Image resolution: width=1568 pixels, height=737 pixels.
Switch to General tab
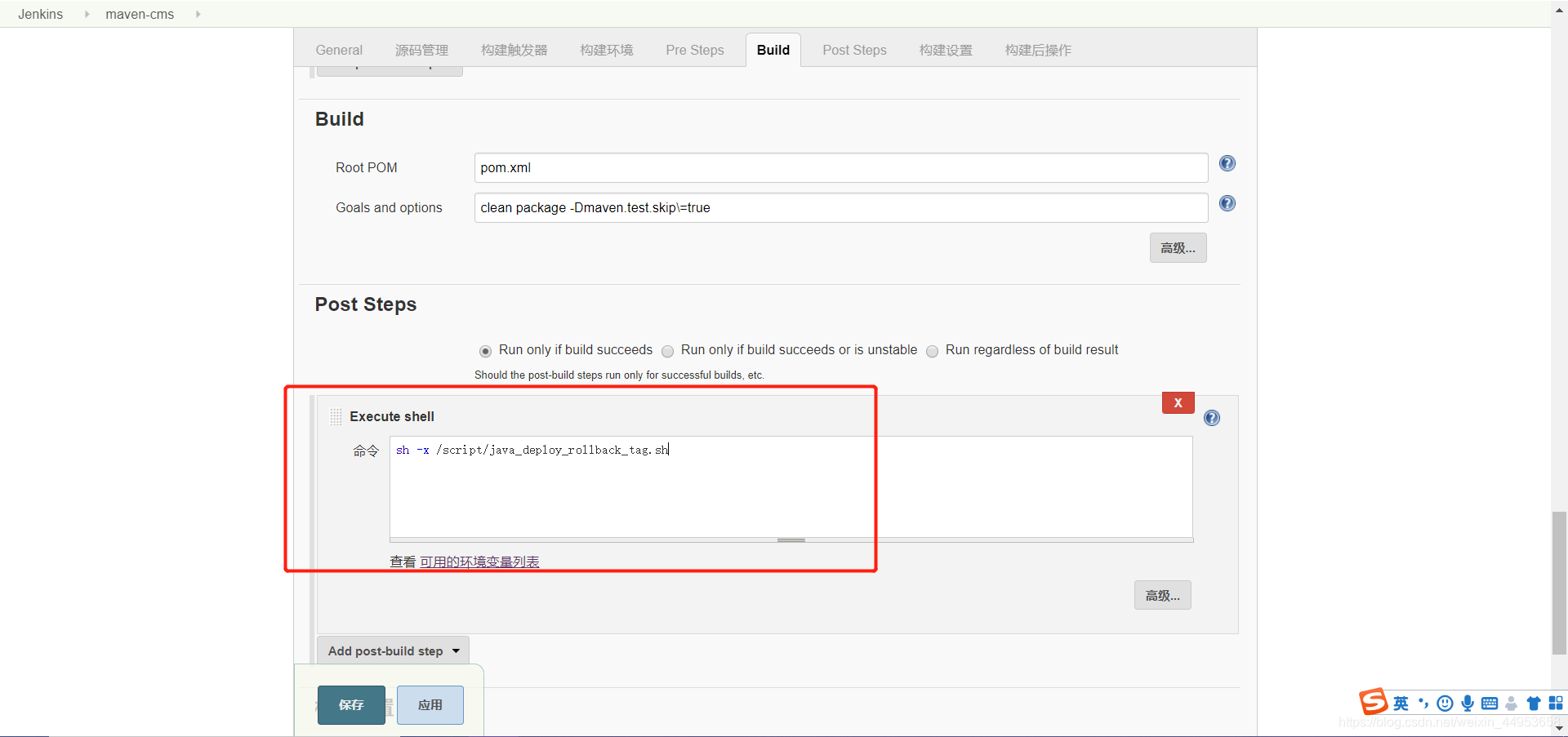(339, 50)
